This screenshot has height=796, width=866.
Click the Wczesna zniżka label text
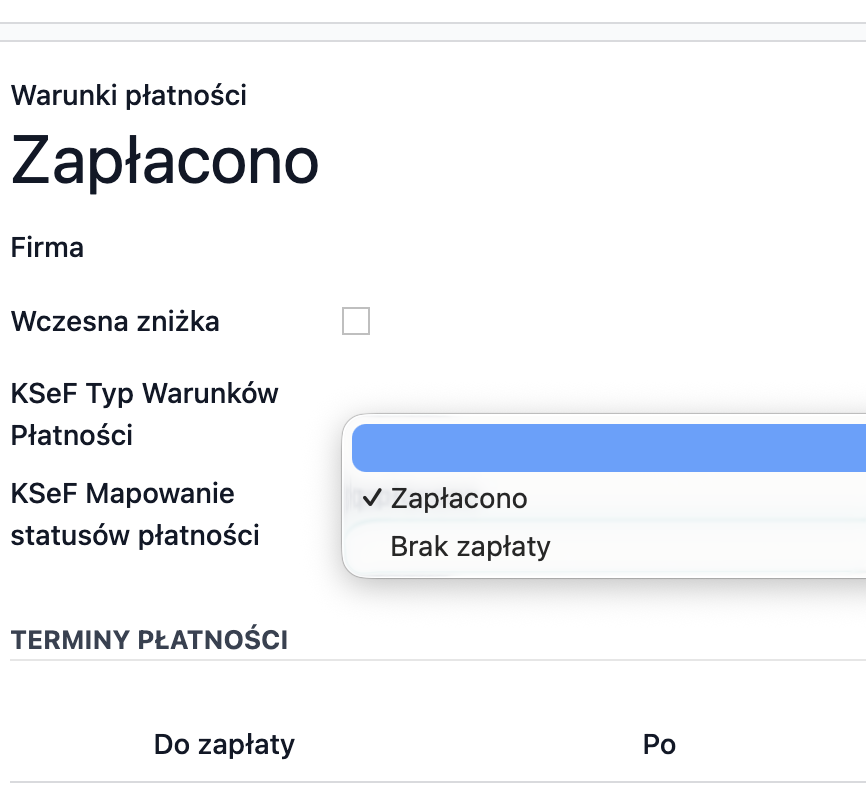click(115, 322)
